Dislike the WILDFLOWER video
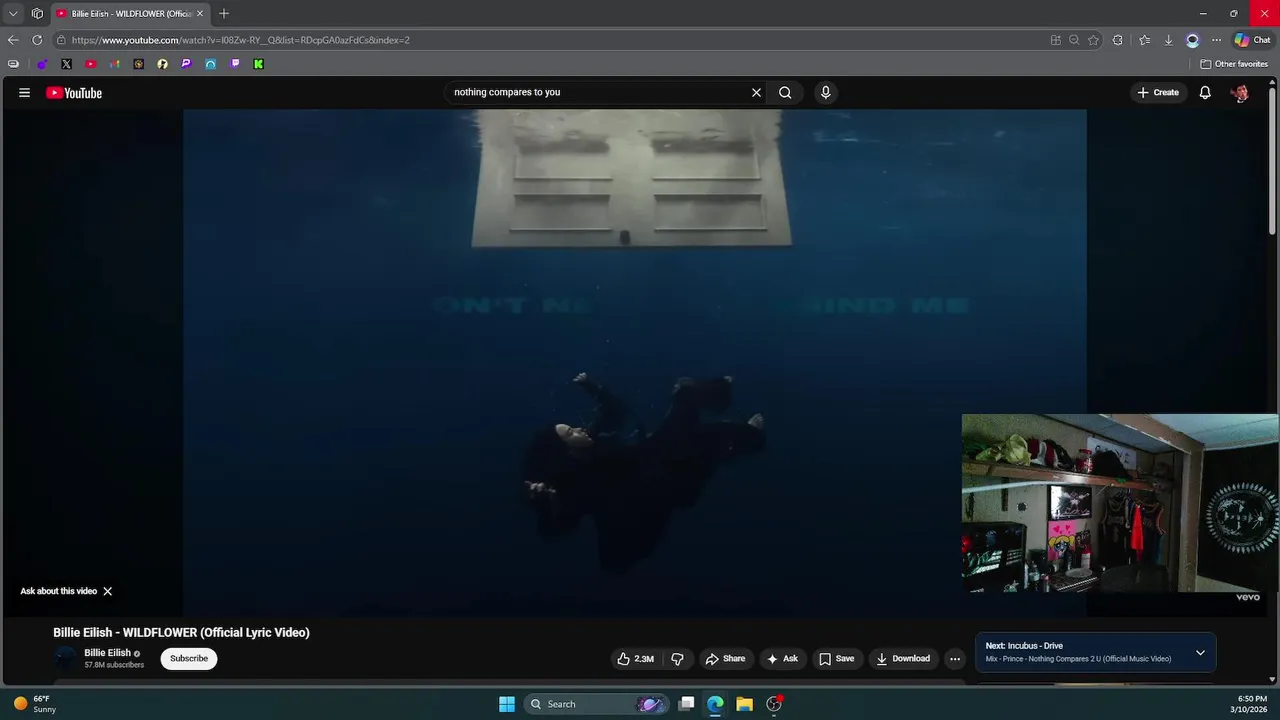 677,658
